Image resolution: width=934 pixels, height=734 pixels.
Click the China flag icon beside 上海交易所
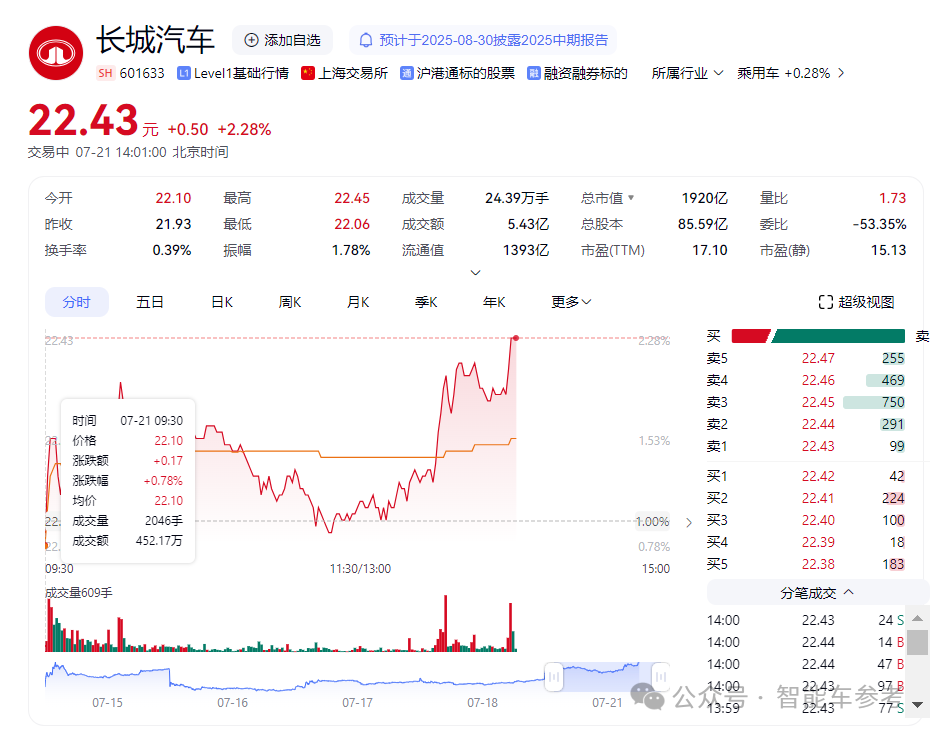click(x=308, y=73)
